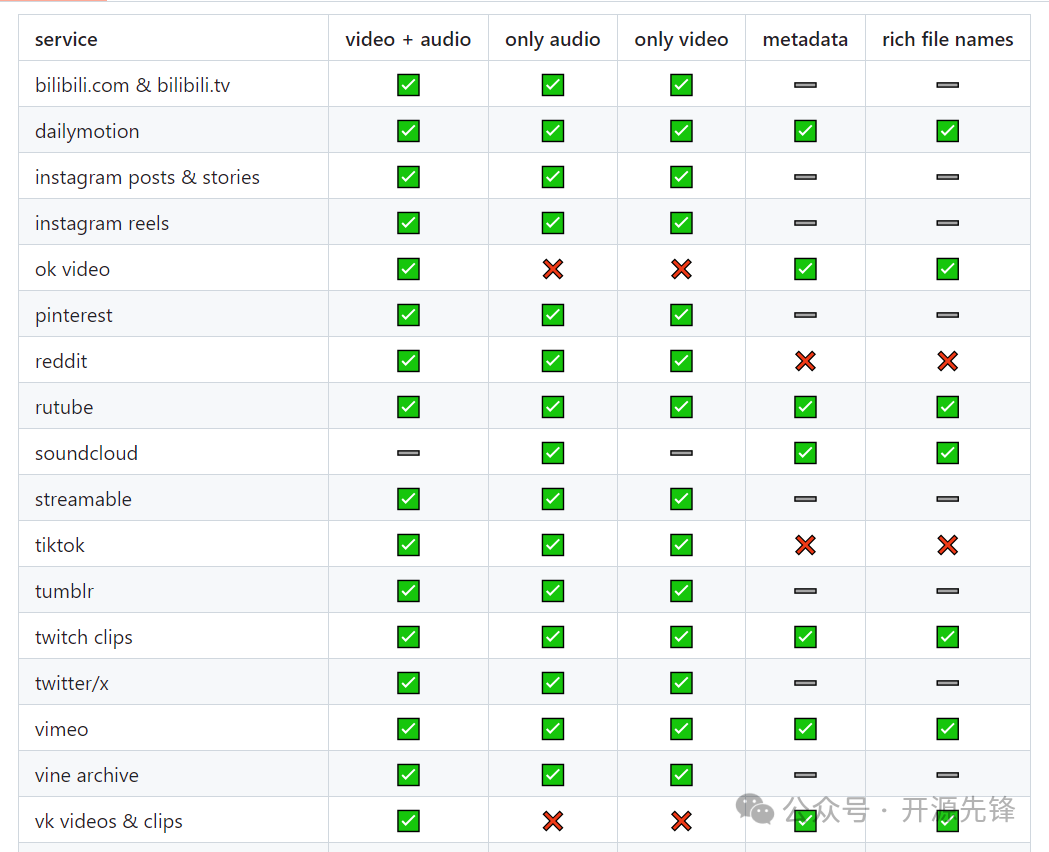This screenshot has width=1049, height=852.
Task: Click the 'only video' column header
Action: pos(681,38)
